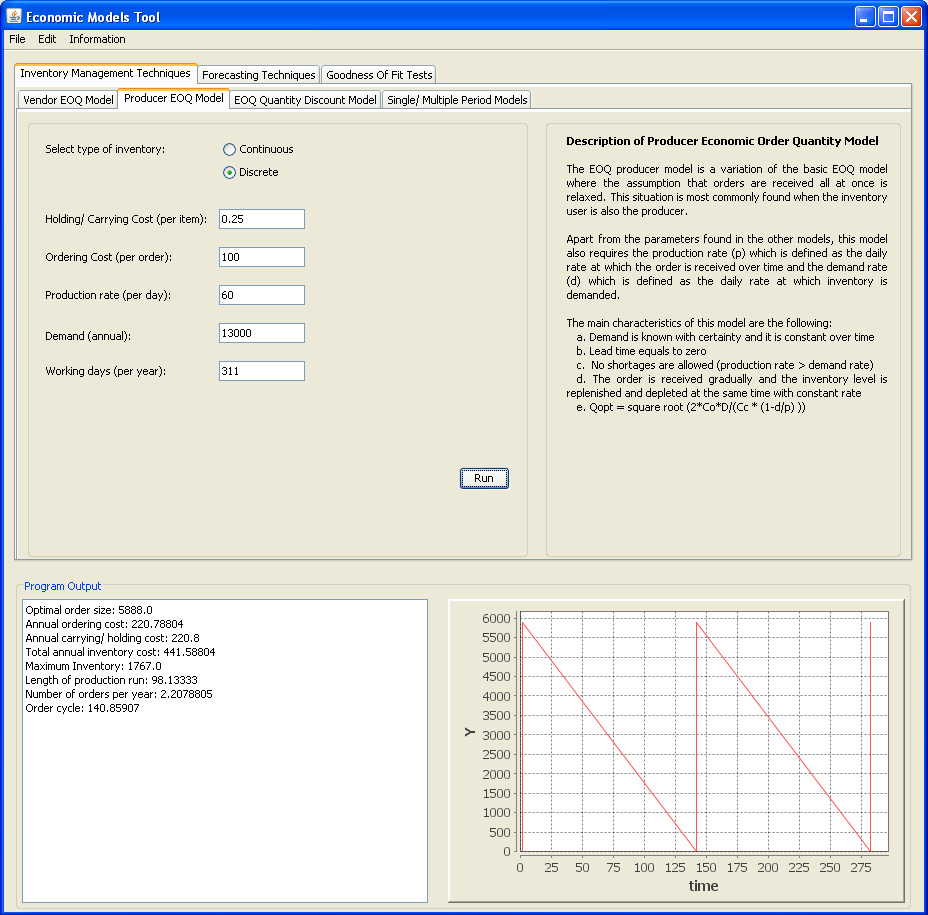Open Single/ Multiple Period Models tab
The image size is (928, 915).
[457, 100]
